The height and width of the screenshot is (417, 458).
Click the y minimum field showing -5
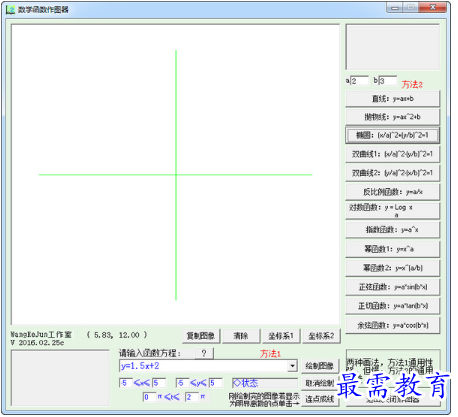coord(182,383)
